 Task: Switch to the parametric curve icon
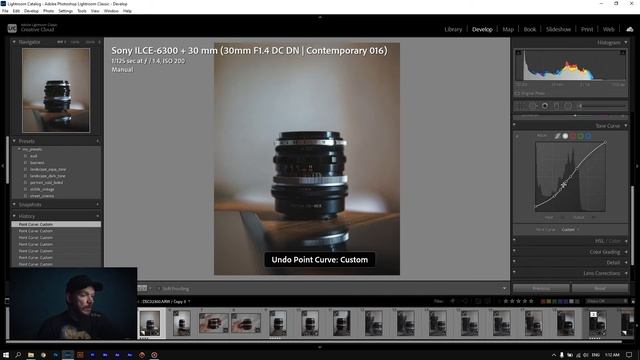(558, 136)
